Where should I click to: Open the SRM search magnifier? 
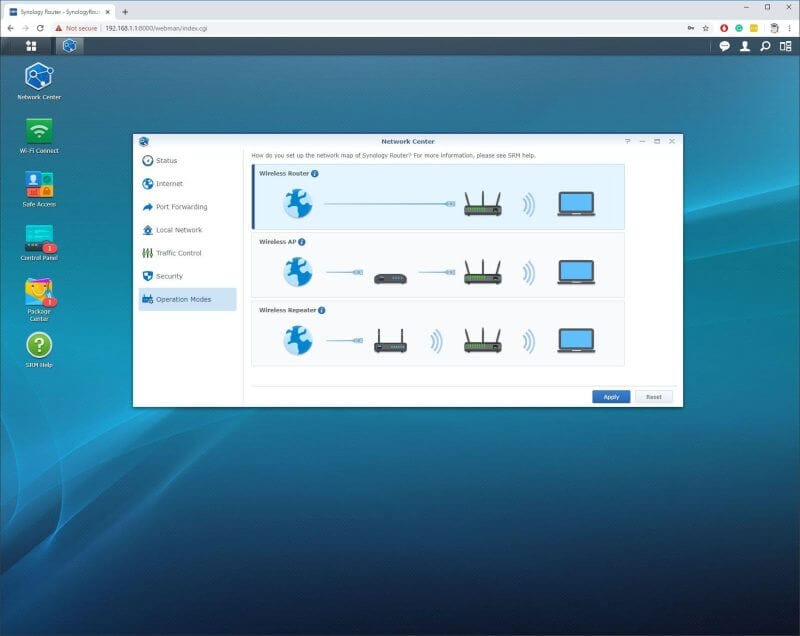[x=766, y=46]
